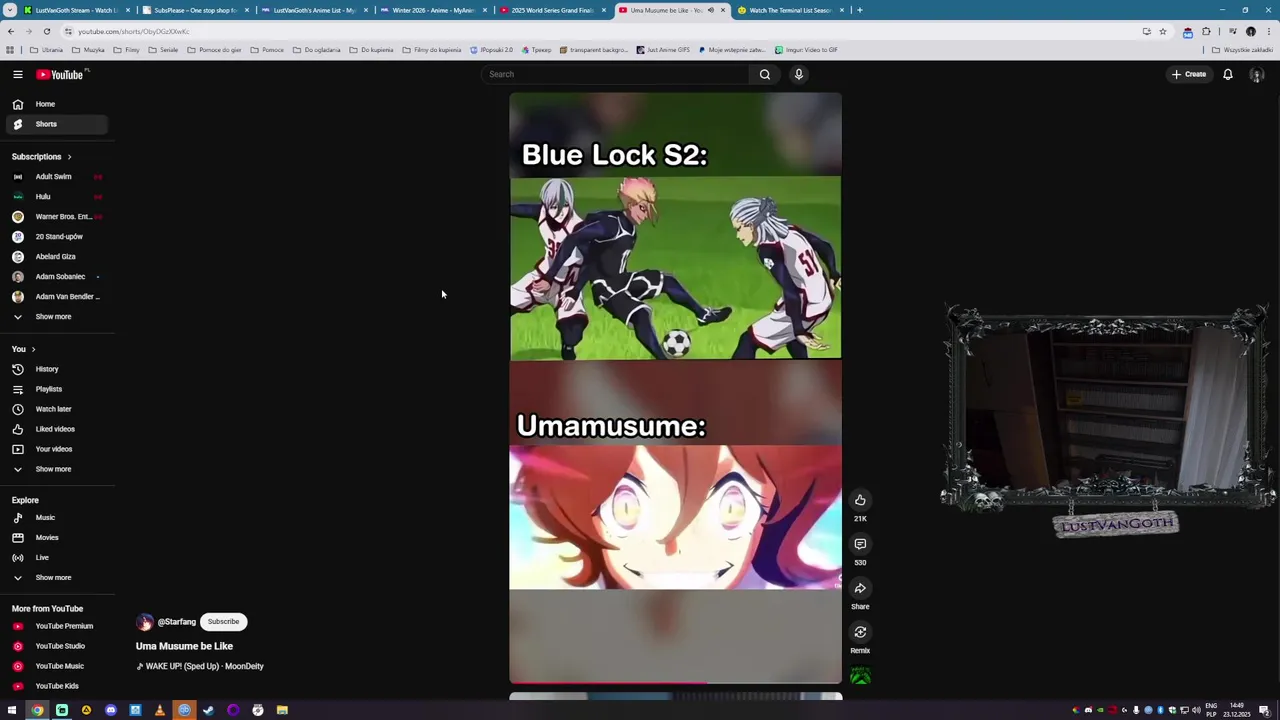1280x720 pixels.
Task: Open Abelard Giza channel
Action: (x=55, y=257)
